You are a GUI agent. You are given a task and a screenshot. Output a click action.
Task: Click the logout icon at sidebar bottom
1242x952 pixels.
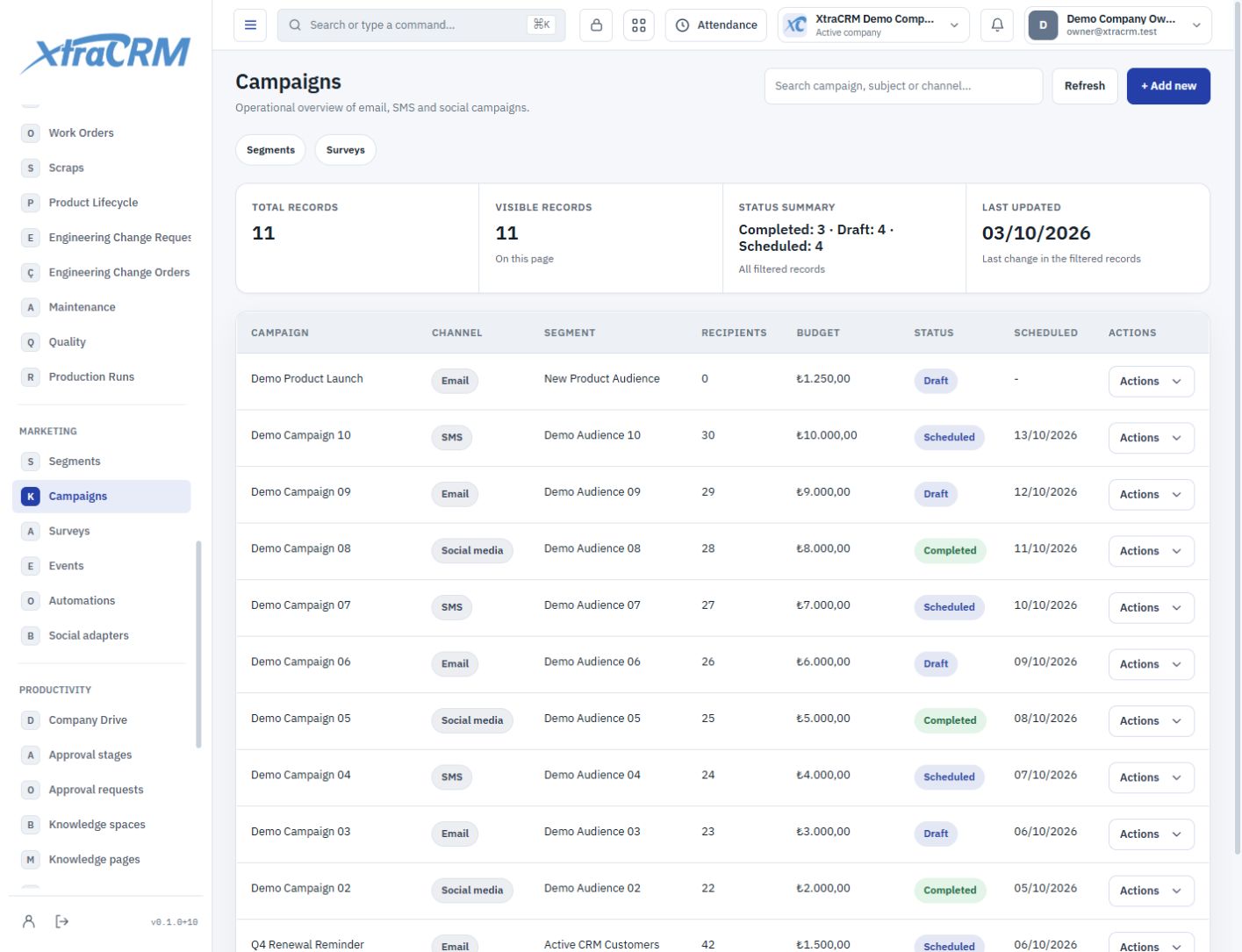[x=62, y=921]
